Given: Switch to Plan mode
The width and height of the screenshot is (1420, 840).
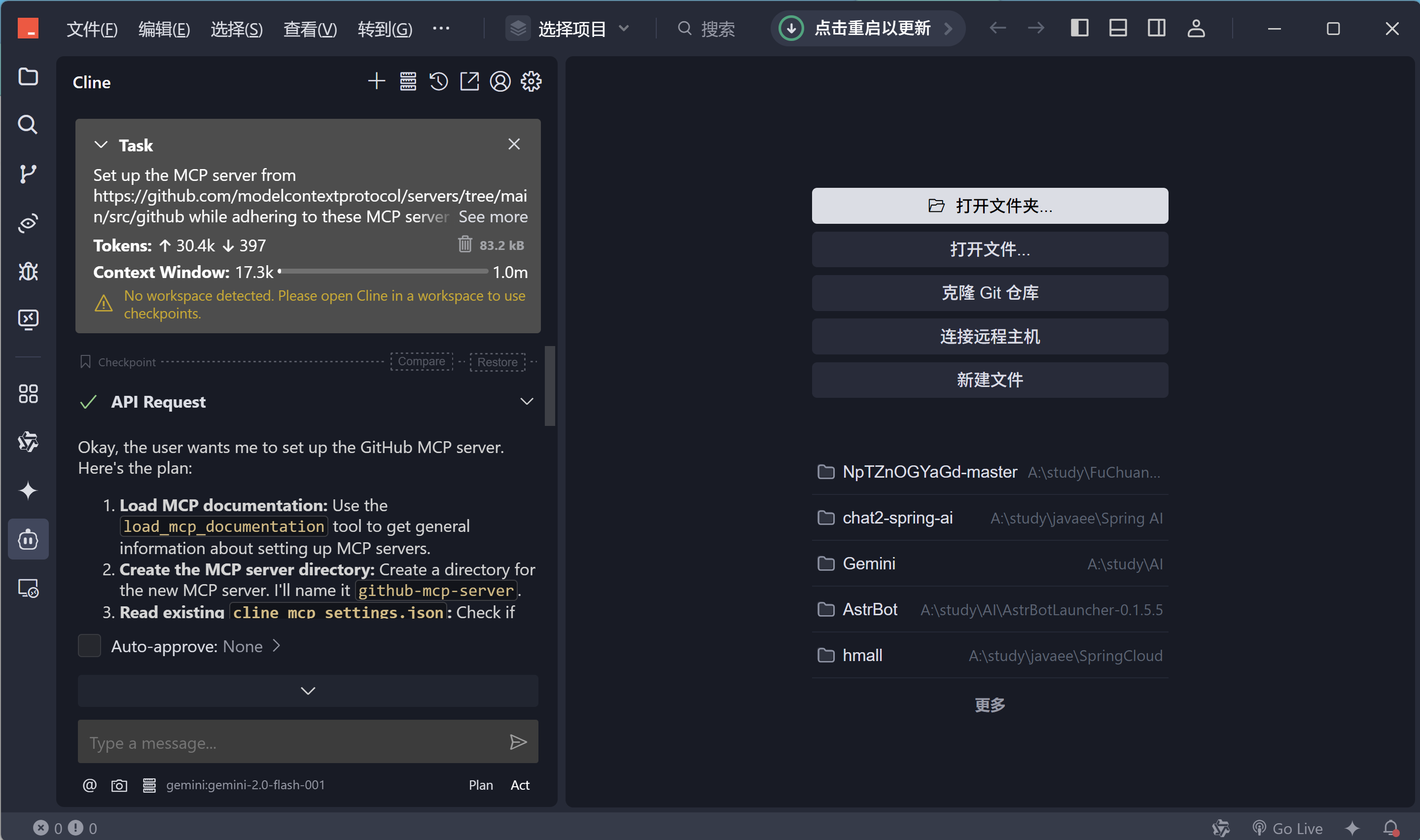Looking at the screenshot, I should coord(481,785).
